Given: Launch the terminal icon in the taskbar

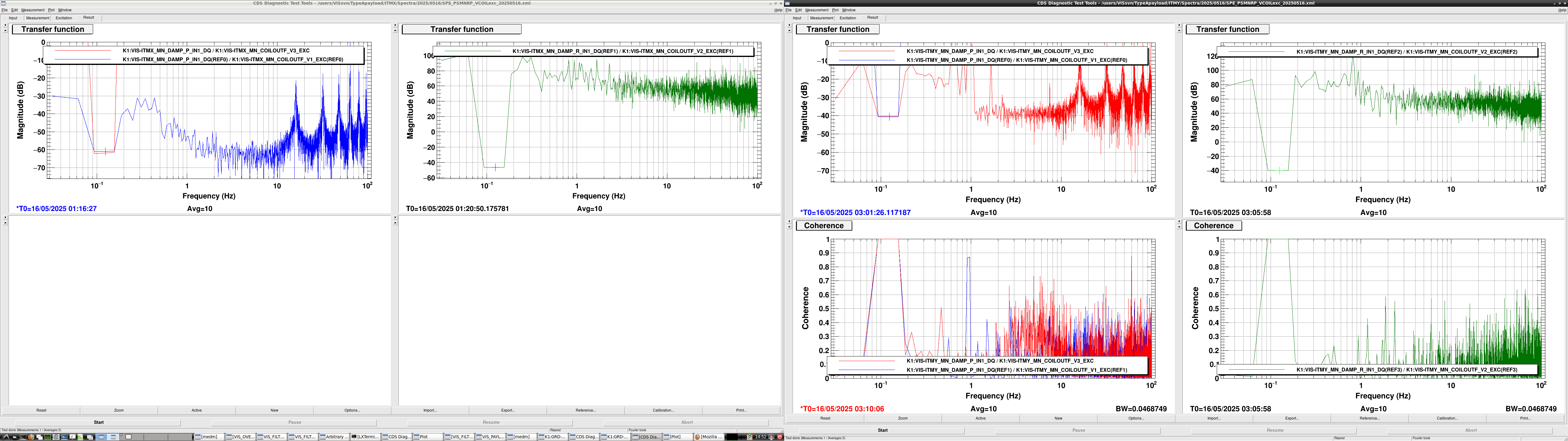Looking at the screenshot, I should point(23,437).
